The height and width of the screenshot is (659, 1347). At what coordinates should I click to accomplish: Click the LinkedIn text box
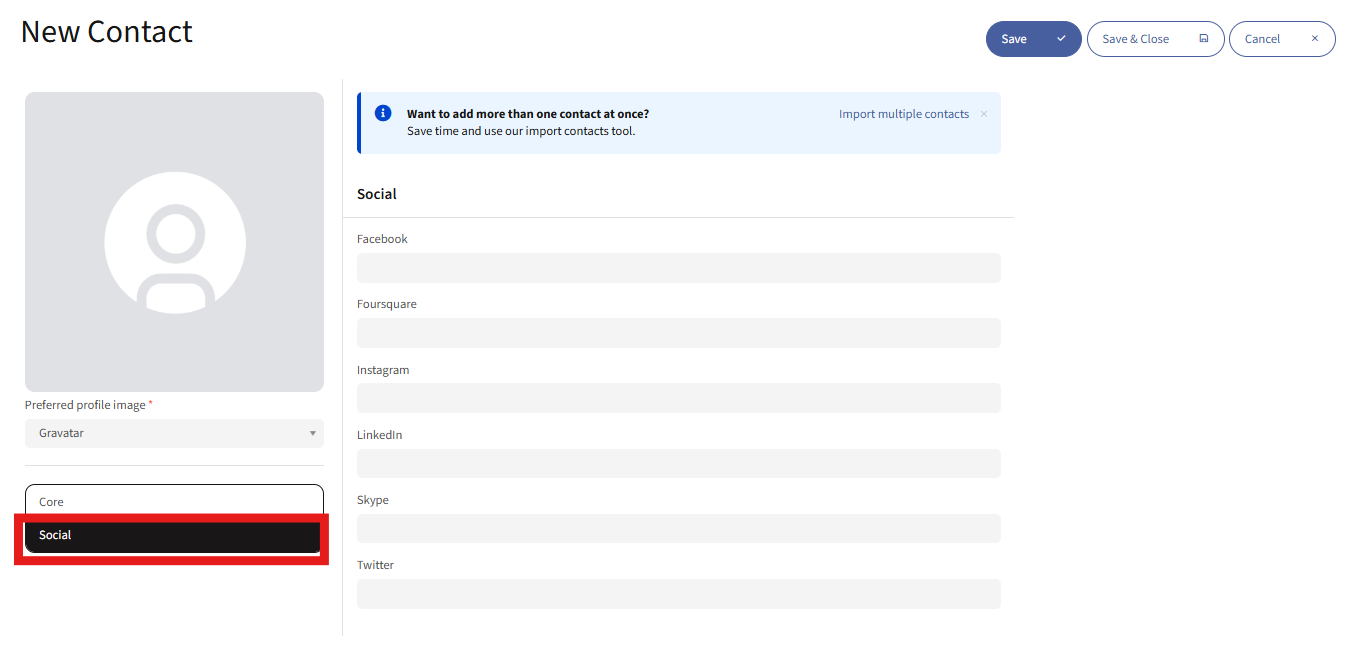click(678, 463)
